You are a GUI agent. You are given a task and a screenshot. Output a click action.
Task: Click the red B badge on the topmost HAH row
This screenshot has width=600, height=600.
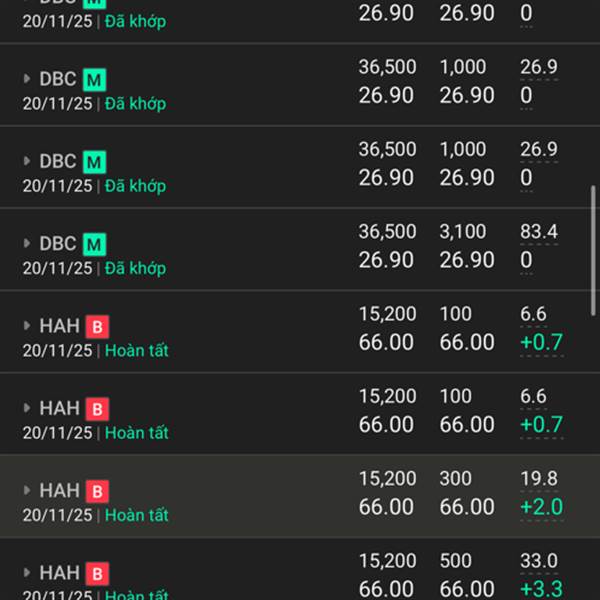coord(97,326)
